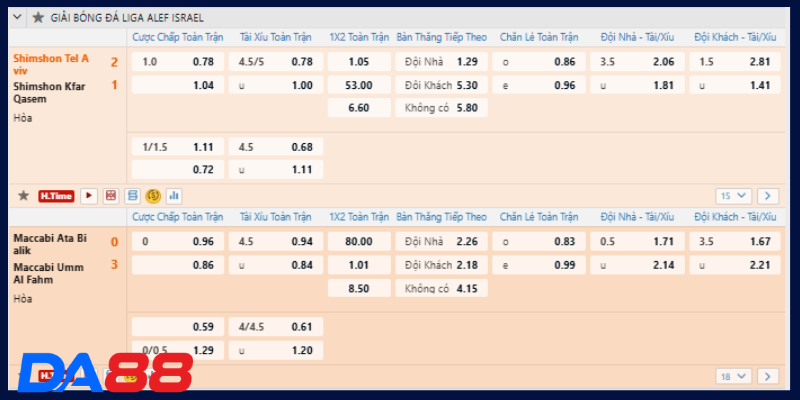Open live stream play icon for Shimshon match
This screenshot has width=800, height=400.
click(x=89, y=196)
